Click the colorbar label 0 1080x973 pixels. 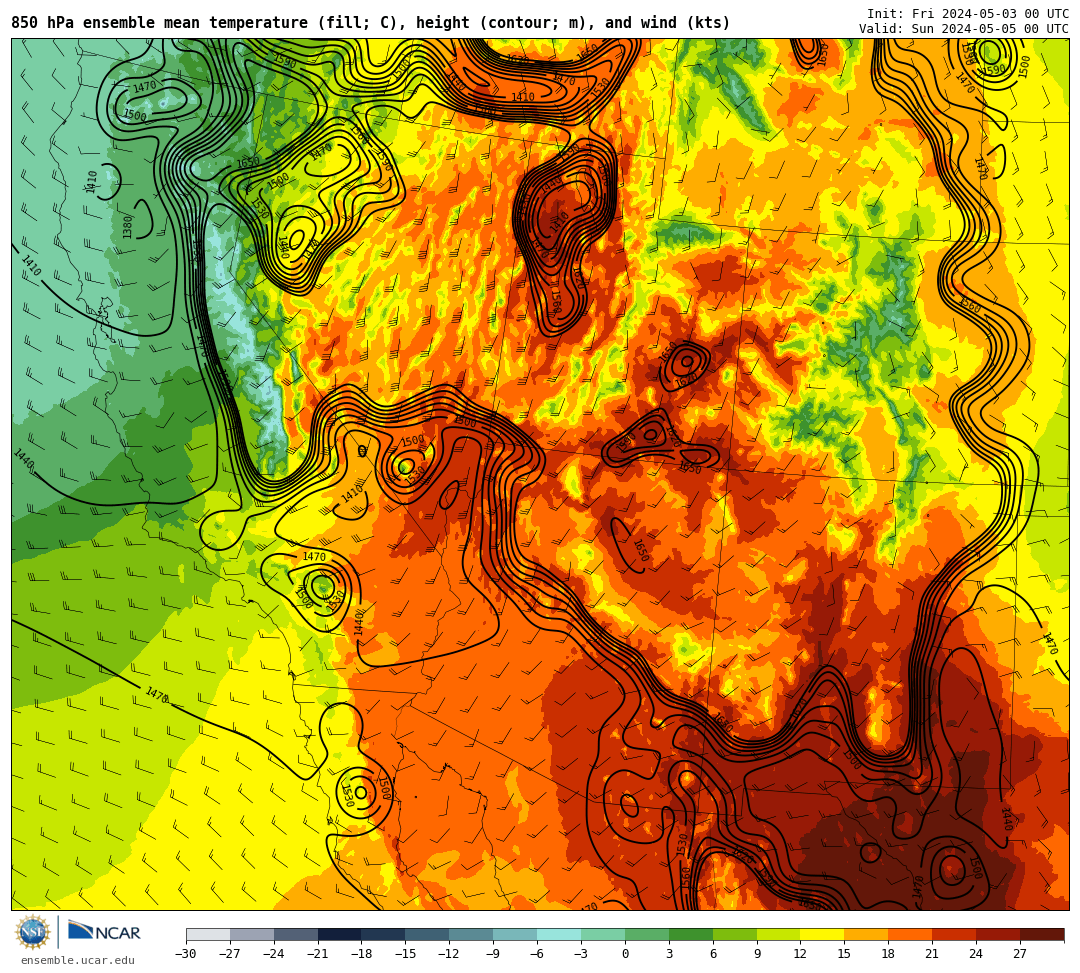[x=625, y=954]
